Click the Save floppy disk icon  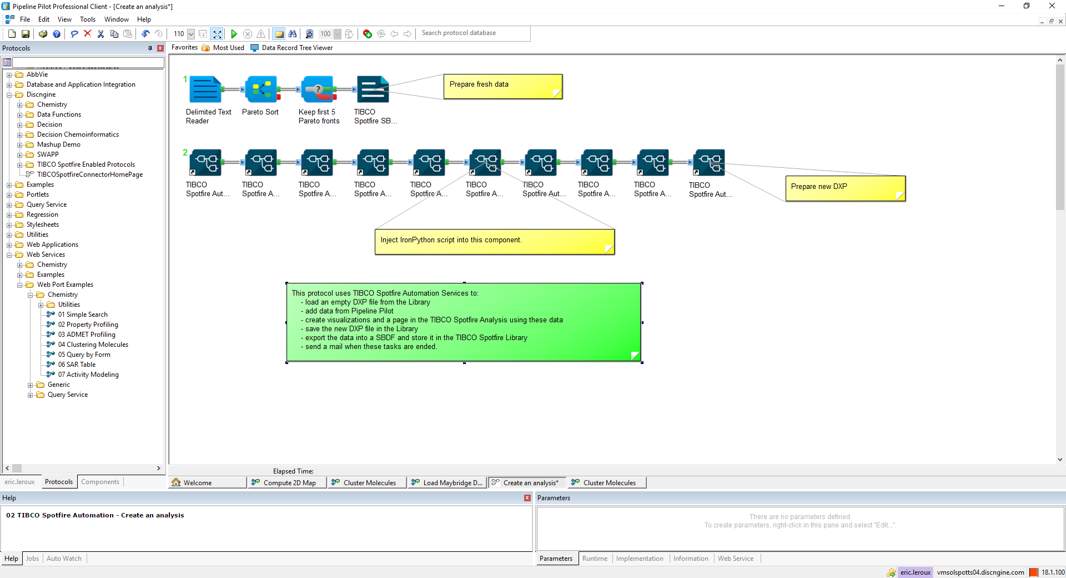click(x=25, y=33)
